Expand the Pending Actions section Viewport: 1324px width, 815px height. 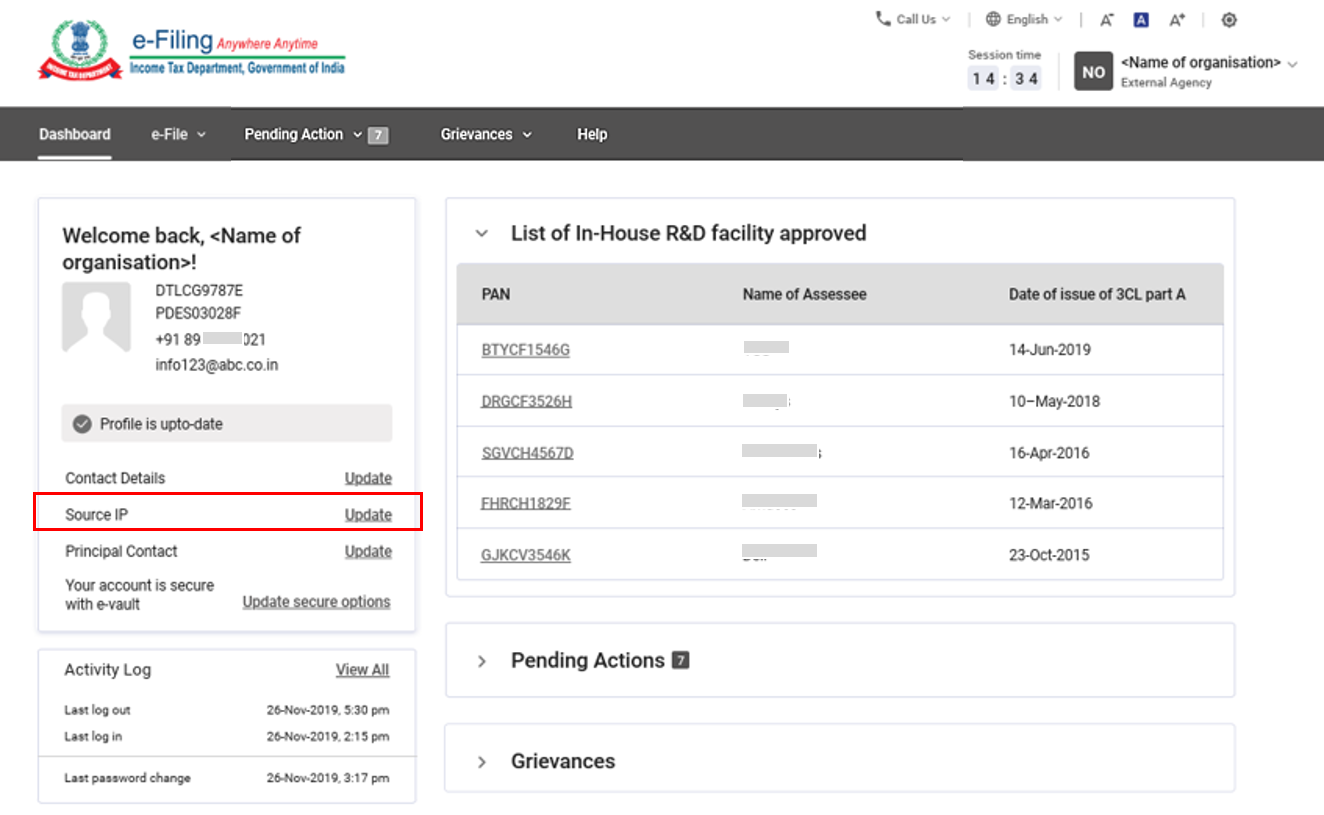tap(482, 661)
